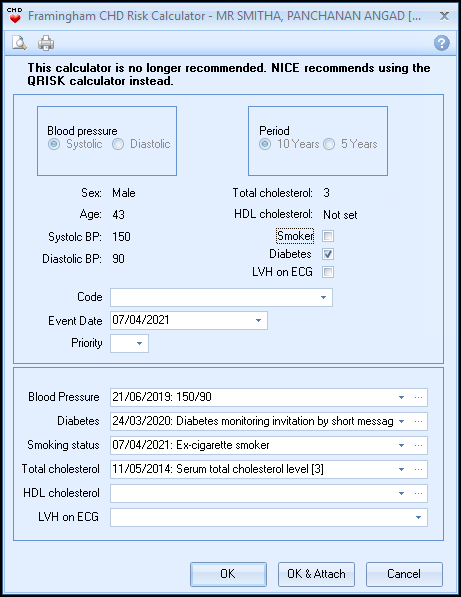Untick the Diabetes checkbox
This screenshot has height=597, width=461.
(328, 254)
